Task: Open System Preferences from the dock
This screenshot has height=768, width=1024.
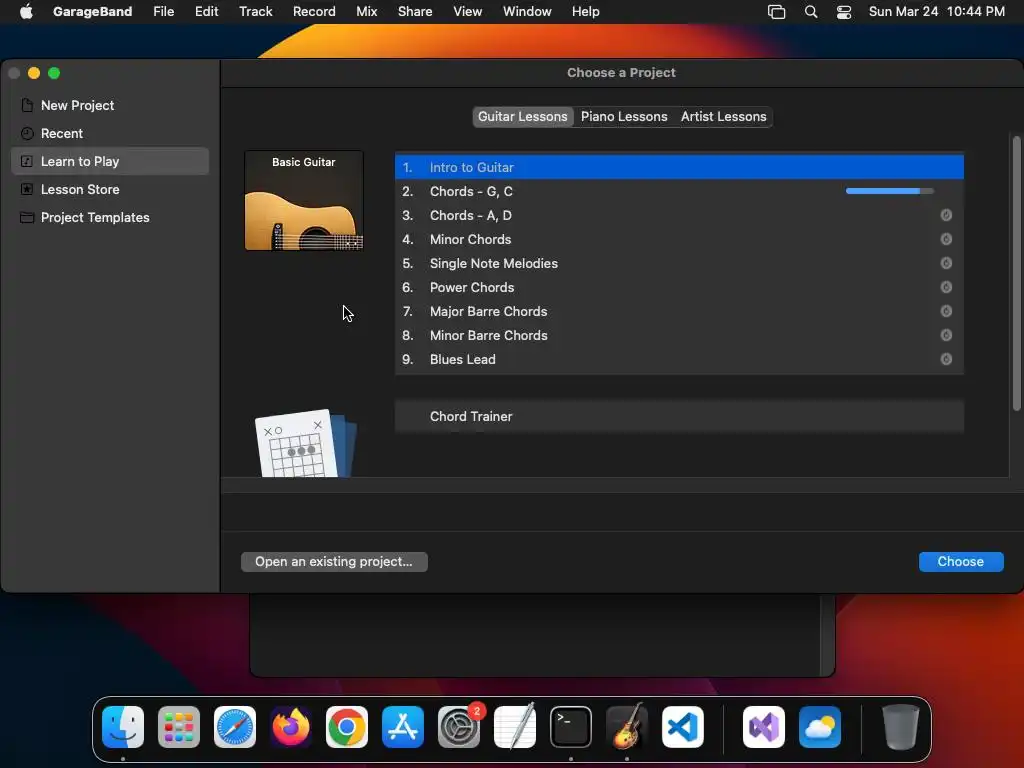Action: coord(459,727)
